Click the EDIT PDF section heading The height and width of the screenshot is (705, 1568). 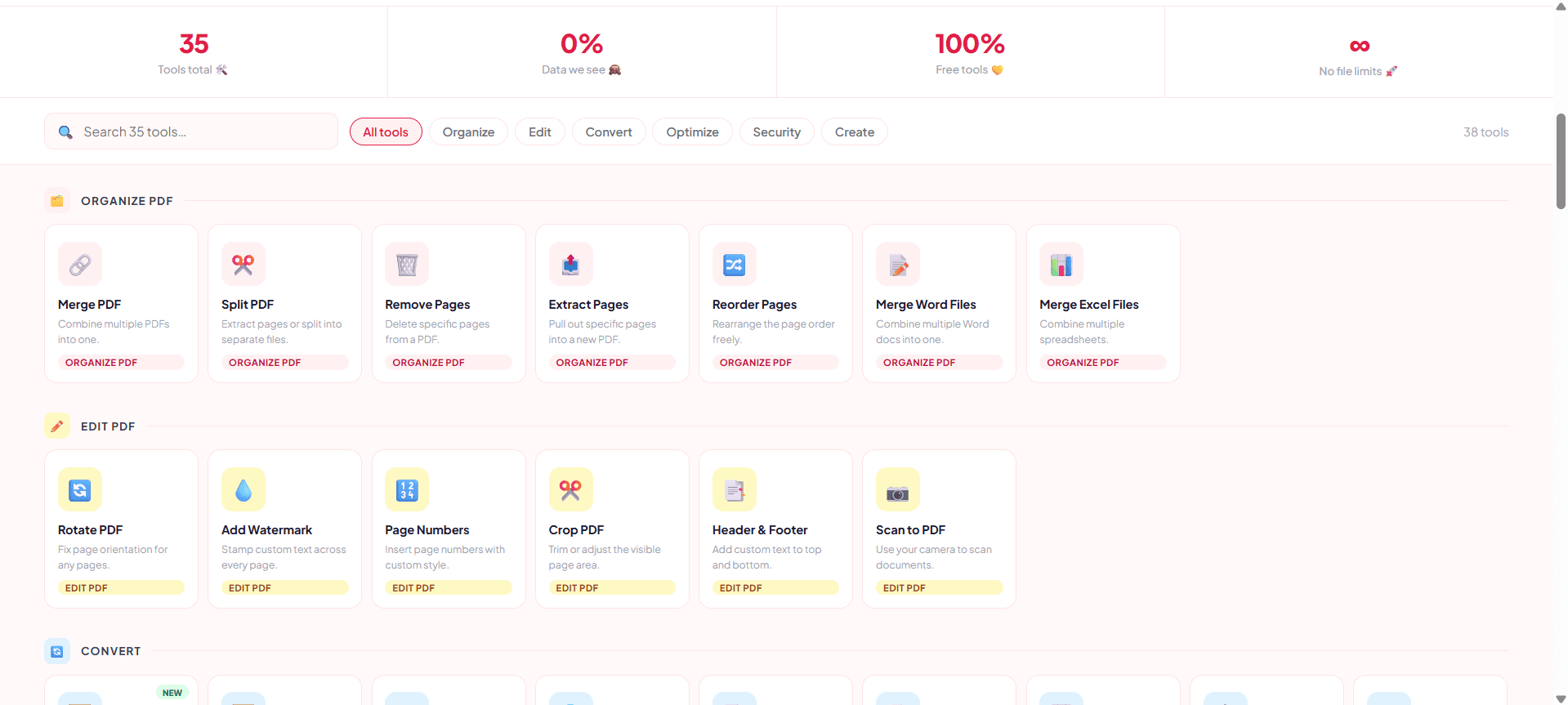click(108, 426)
